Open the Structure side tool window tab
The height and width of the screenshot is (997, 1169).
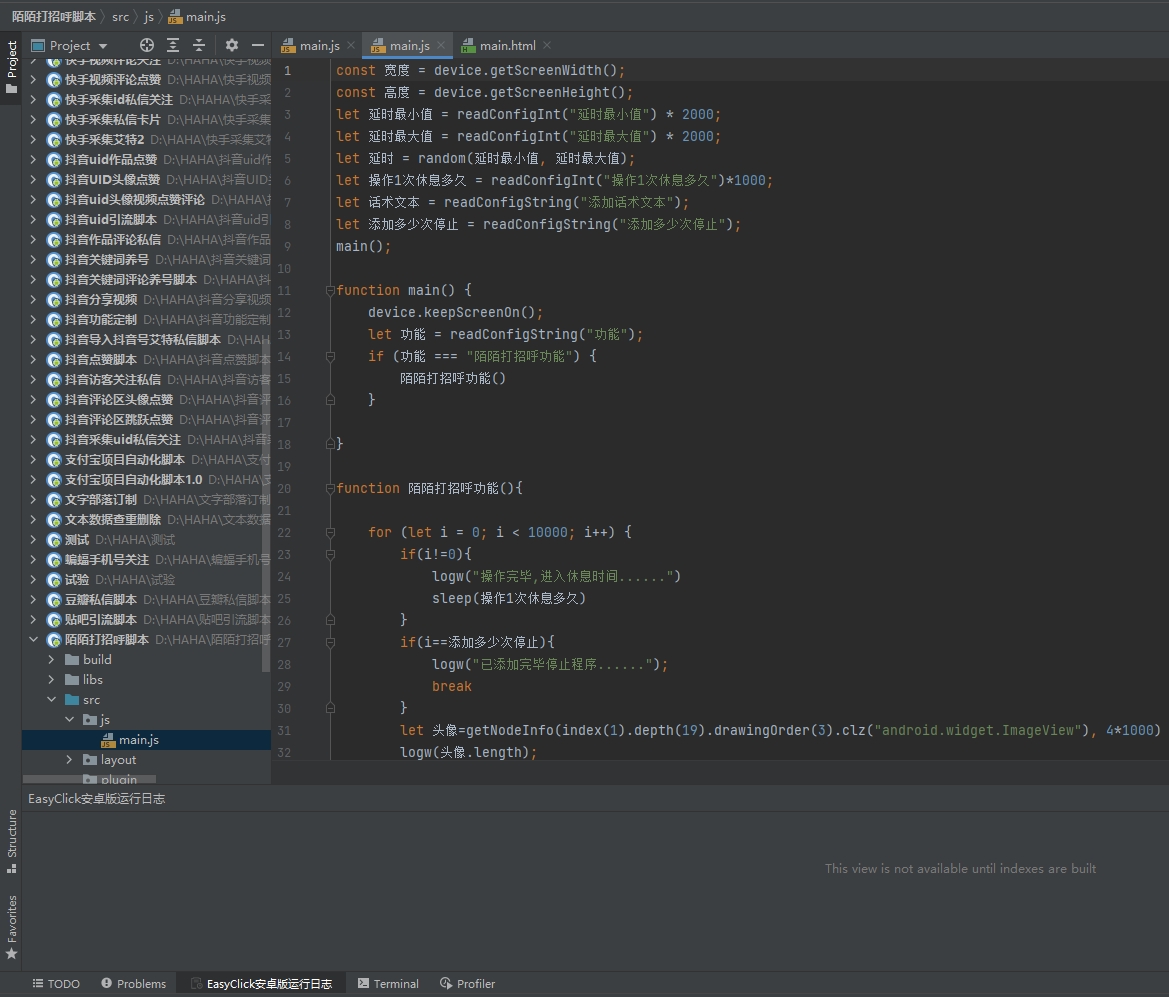[x=11, y=840]
